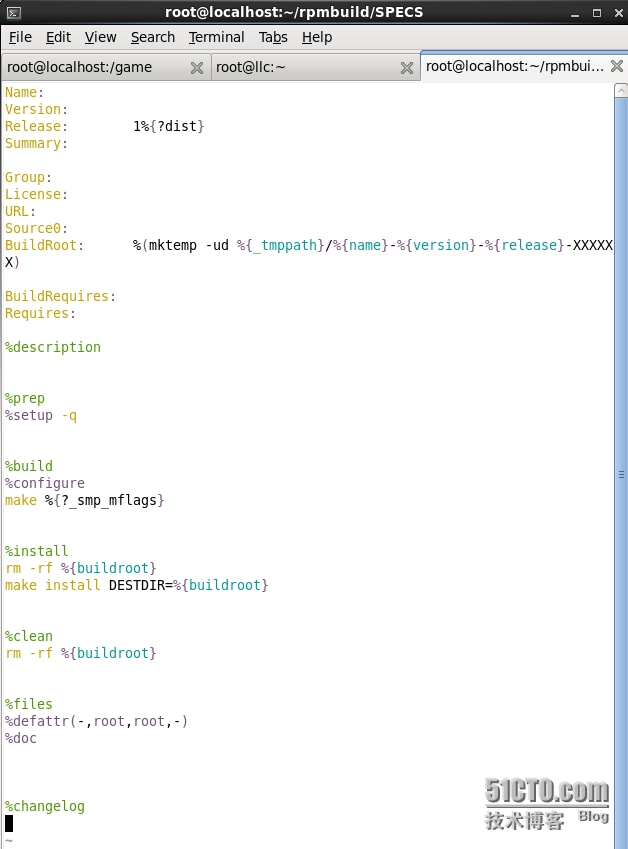Open the File menu
The image size is (628, 849).
[21, 37]
